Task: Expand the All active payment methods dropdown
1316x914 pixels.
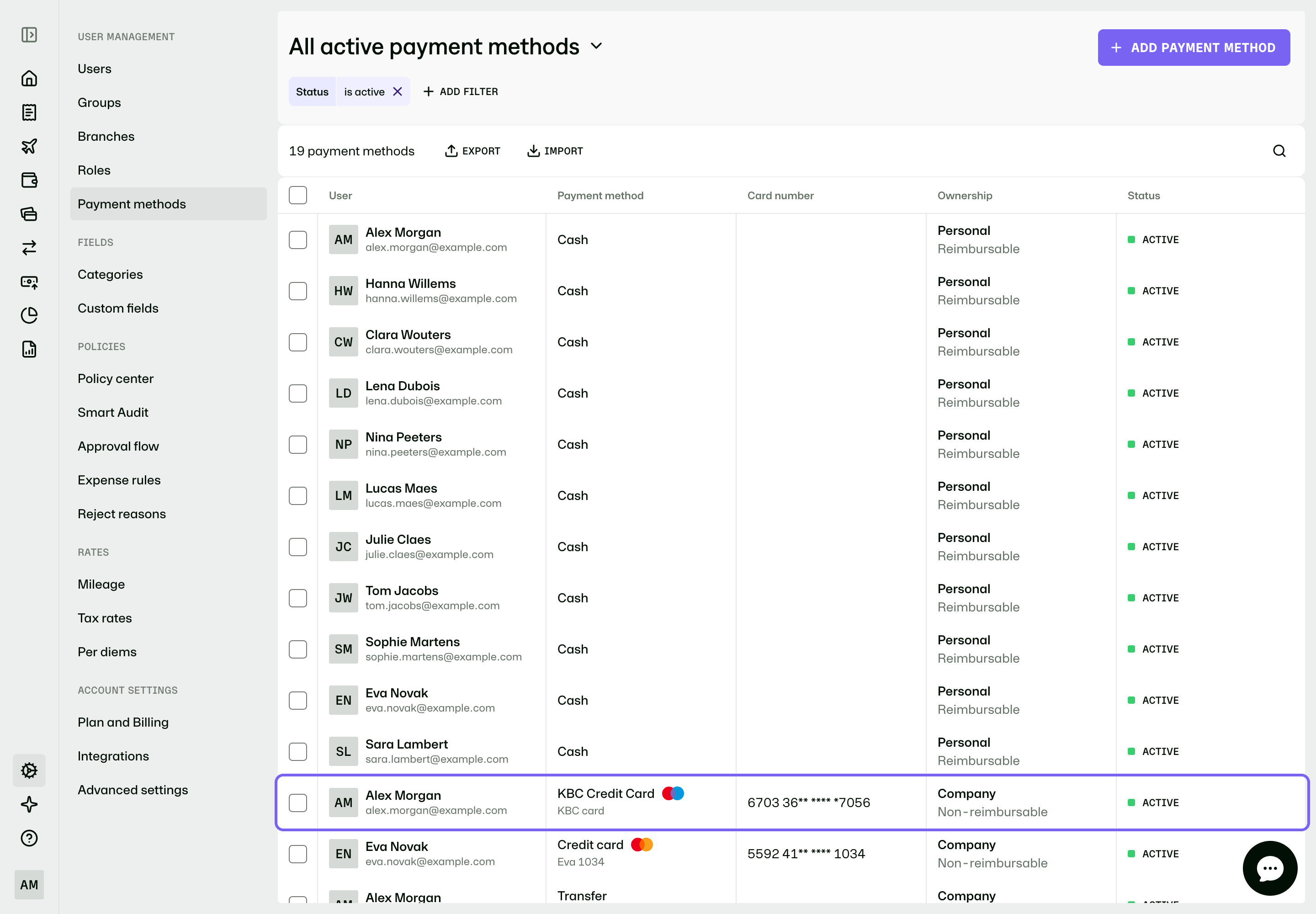Action: (596, 46)
